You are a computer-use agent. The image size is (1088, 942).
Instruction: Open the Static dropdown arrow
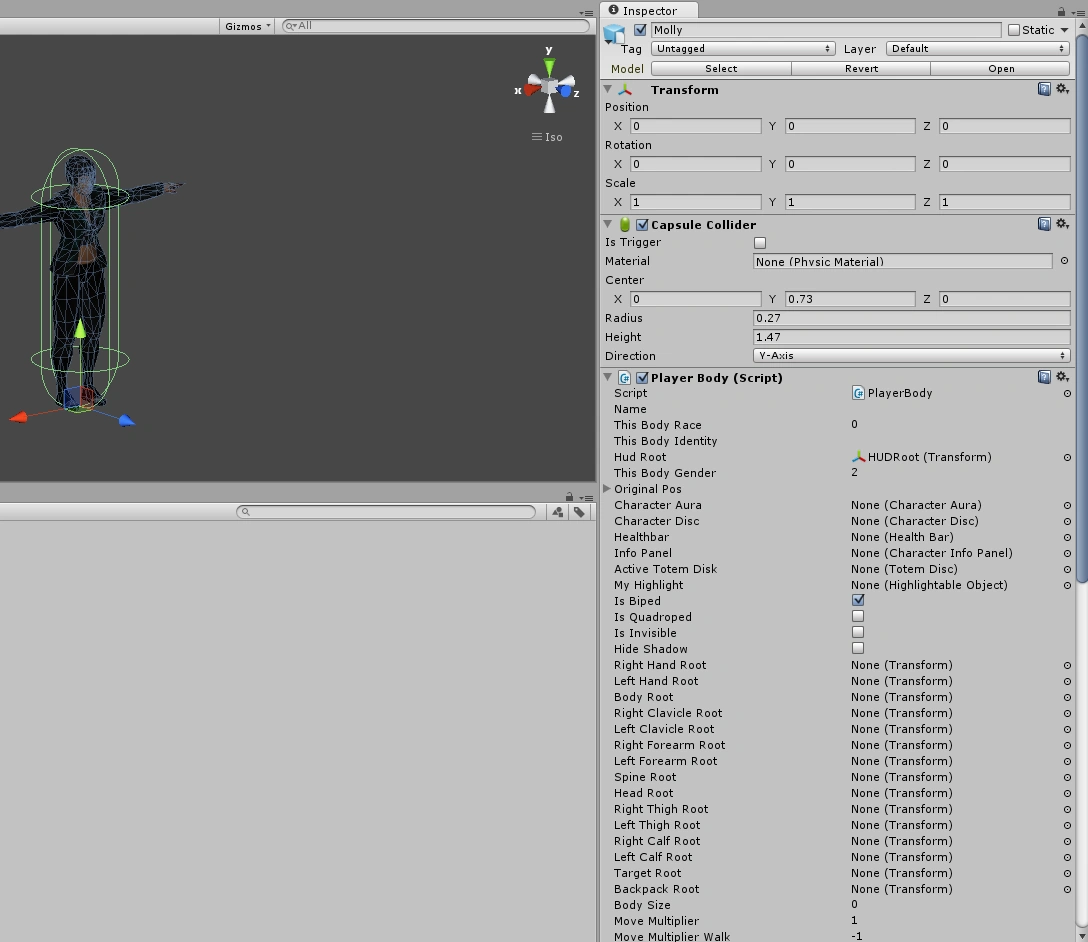pos(1064,30)
